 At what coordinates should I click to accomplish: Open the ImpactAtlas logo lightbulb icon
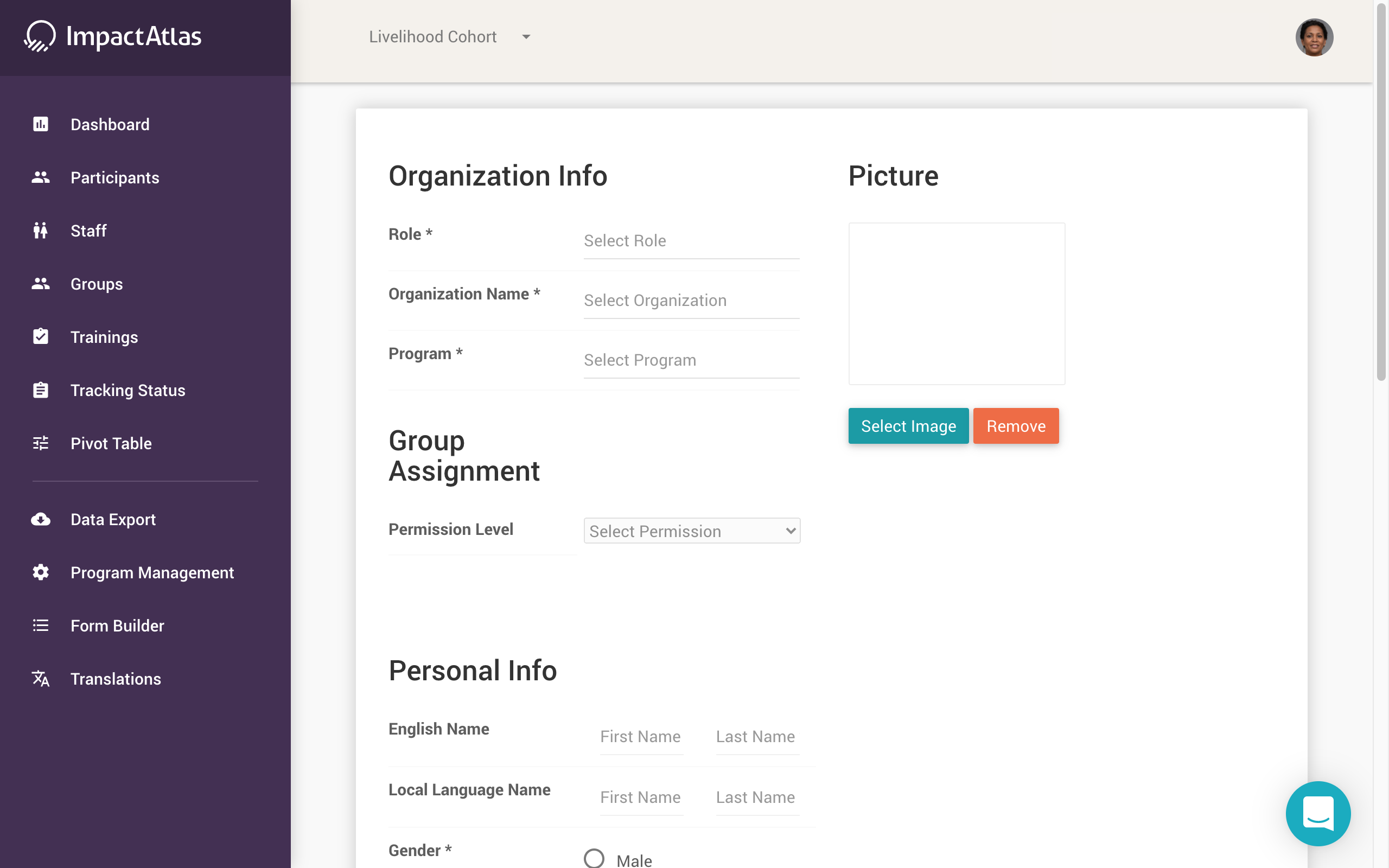39,36
